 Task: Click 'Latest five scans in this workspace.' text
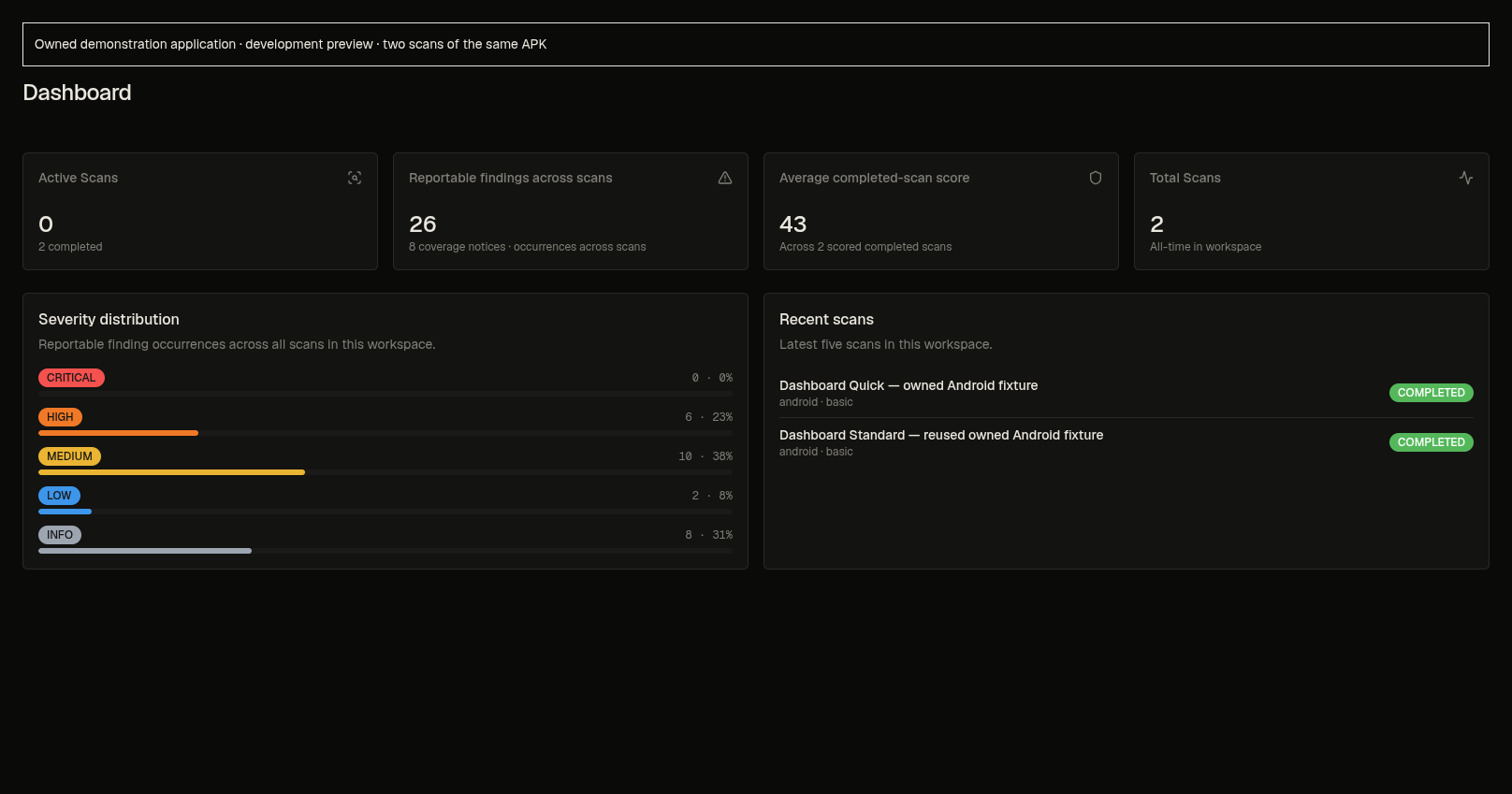[x=886, y=344]
